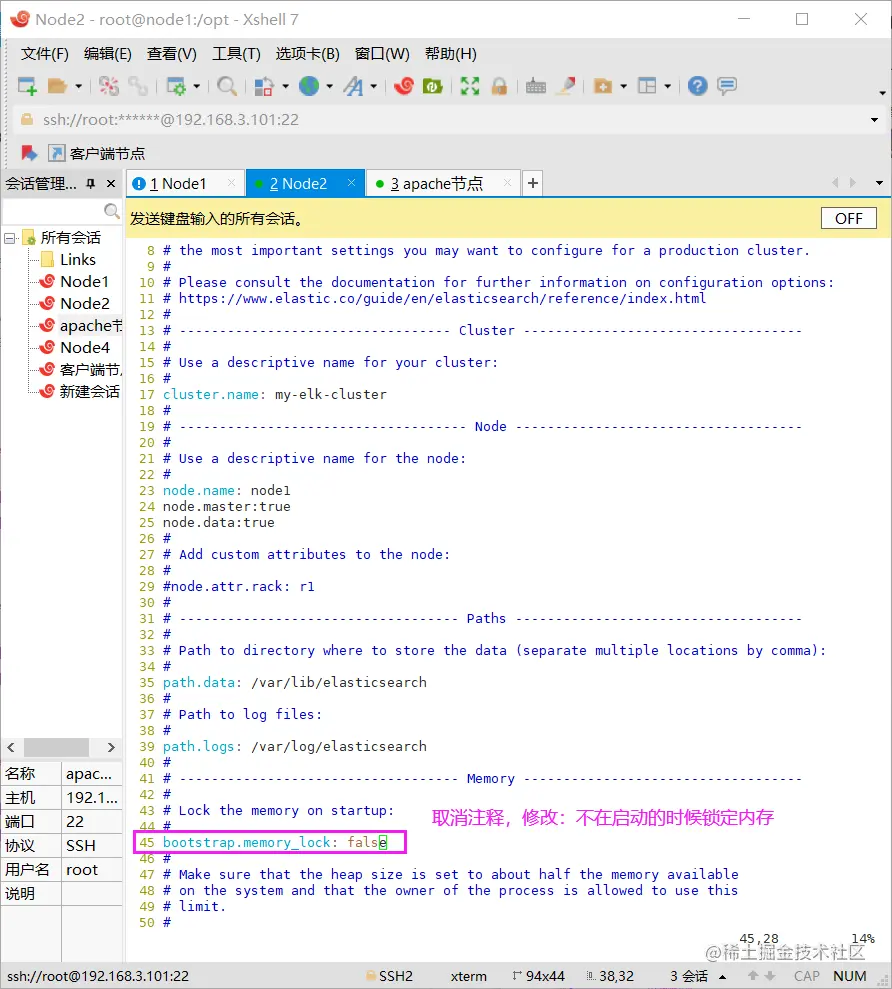
Task: Open the tab list dropdown arrow
Action: 879,183
